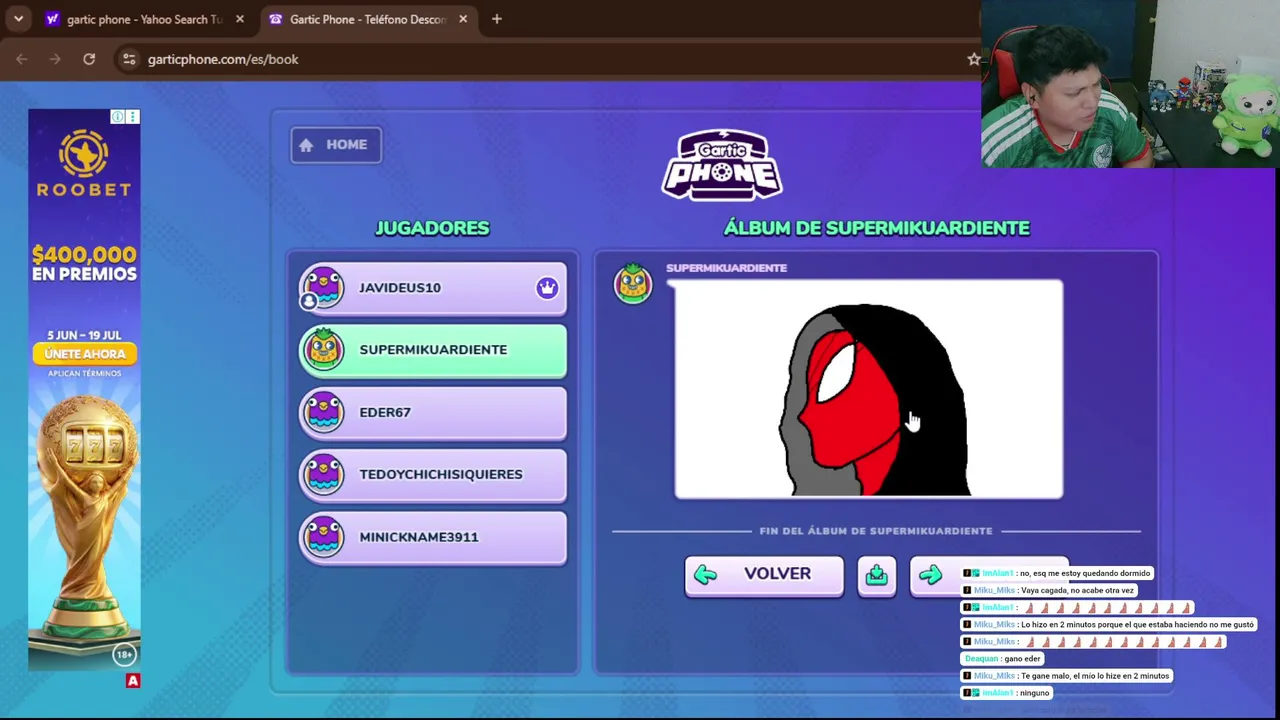Click the red A icon below the ad

point(133,681)
